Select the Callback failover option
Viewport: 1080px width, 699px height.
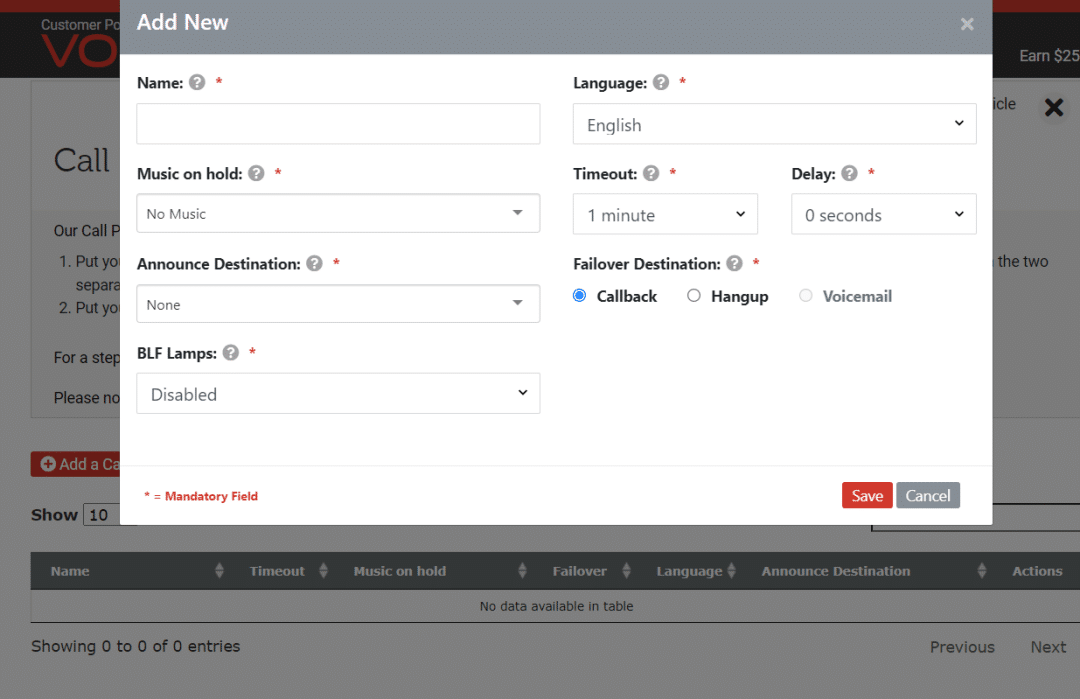pos(580,296)
